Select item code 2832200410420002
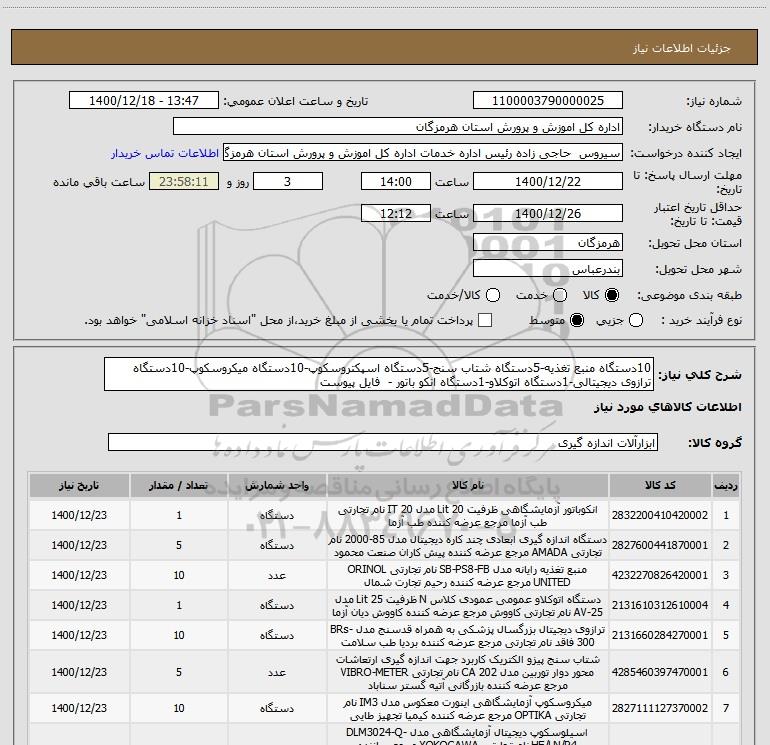 pos(660,515)
